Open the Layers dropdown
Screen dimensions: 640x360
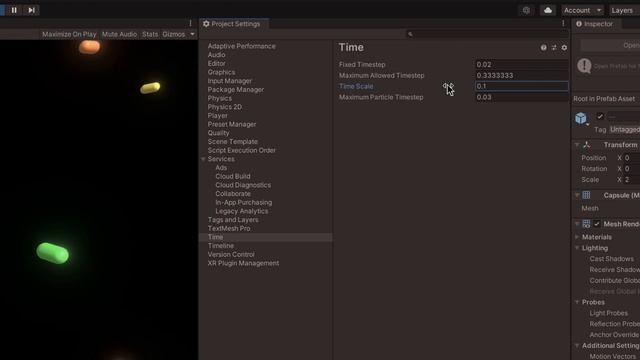623,10
